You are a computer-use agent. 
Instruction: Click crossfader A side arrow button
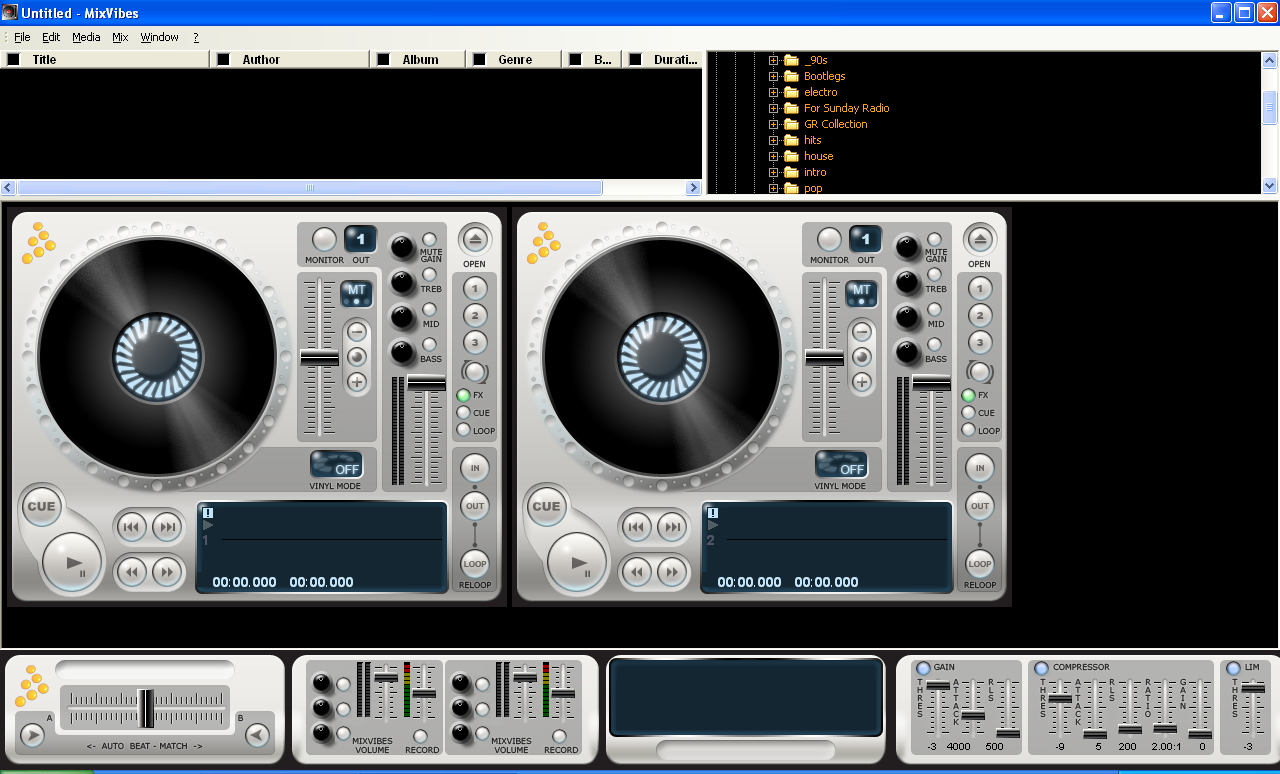tap(32, 735)
